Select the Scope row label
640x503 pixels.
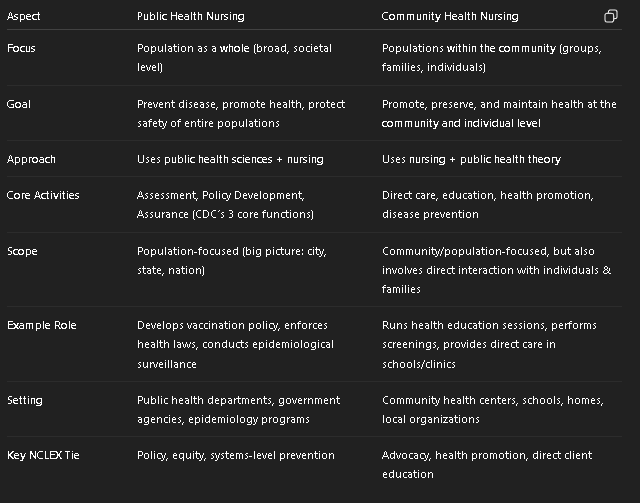pyautogui.click(x=22, y=251)
